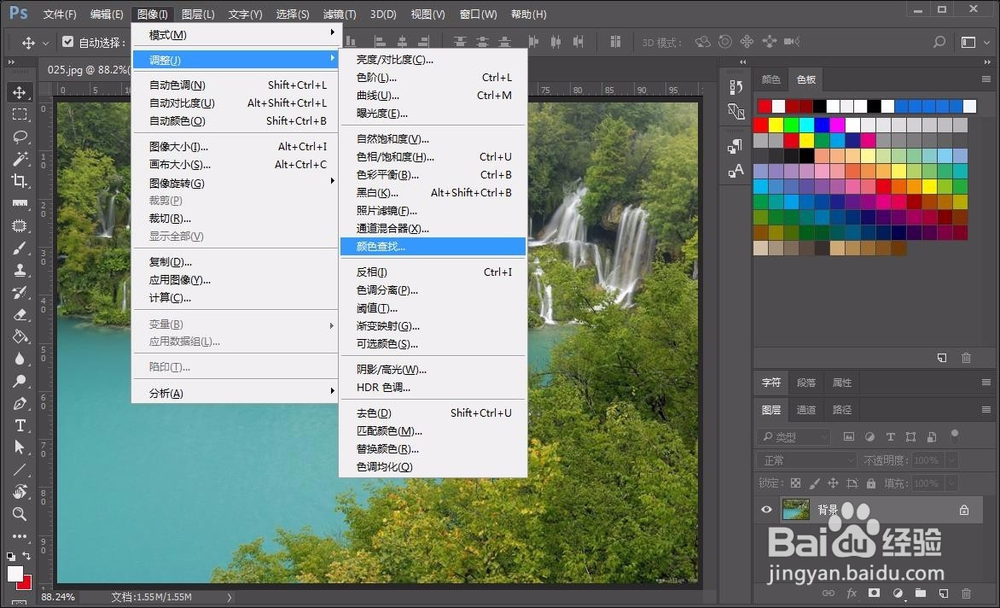Switch to the Channels (通道) tab

point(806,410)
